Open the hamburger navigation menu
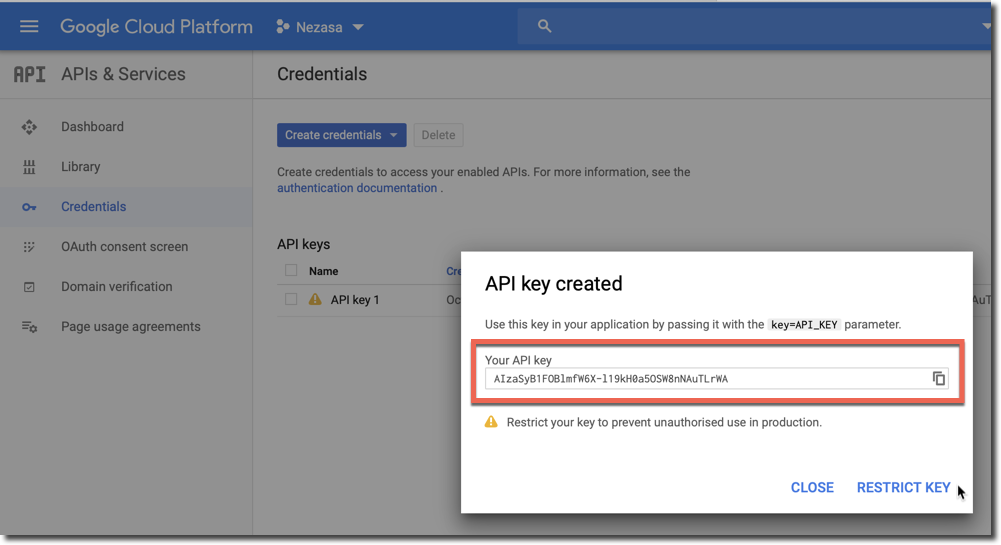Screen dimensions: 1001x545 pos(29,26)
